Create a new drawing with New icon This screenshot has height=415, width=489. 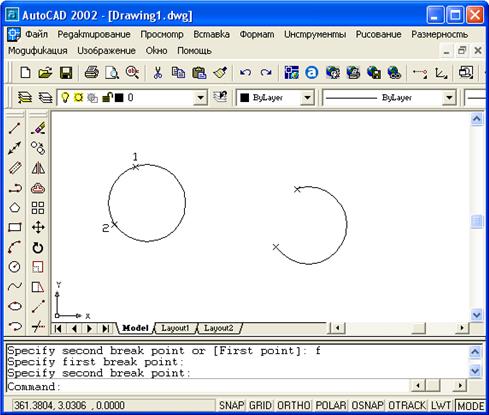[25, 72]
